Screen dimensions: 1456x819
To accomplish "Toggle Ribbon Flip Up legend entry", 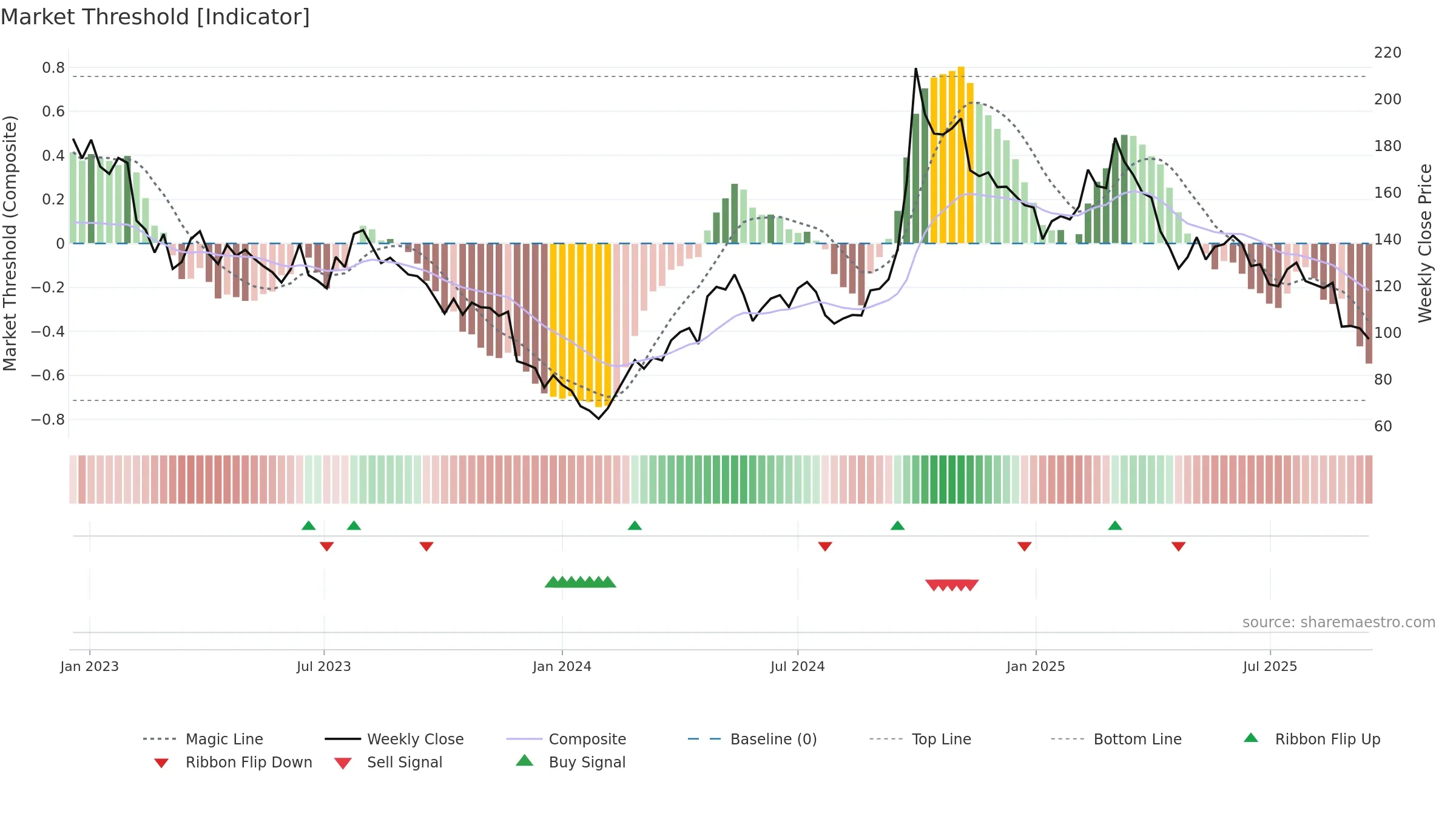I will [1312, 739].
